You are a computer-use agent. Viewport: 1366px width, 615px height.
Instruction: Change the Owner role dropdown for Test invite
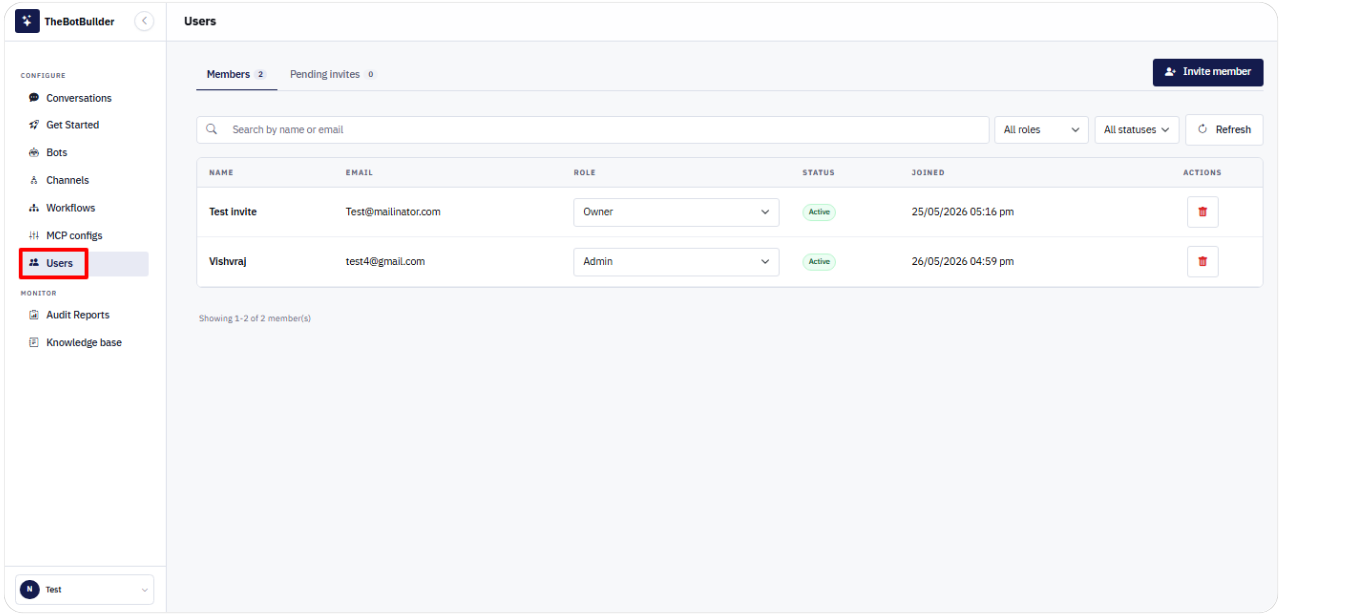676,212
